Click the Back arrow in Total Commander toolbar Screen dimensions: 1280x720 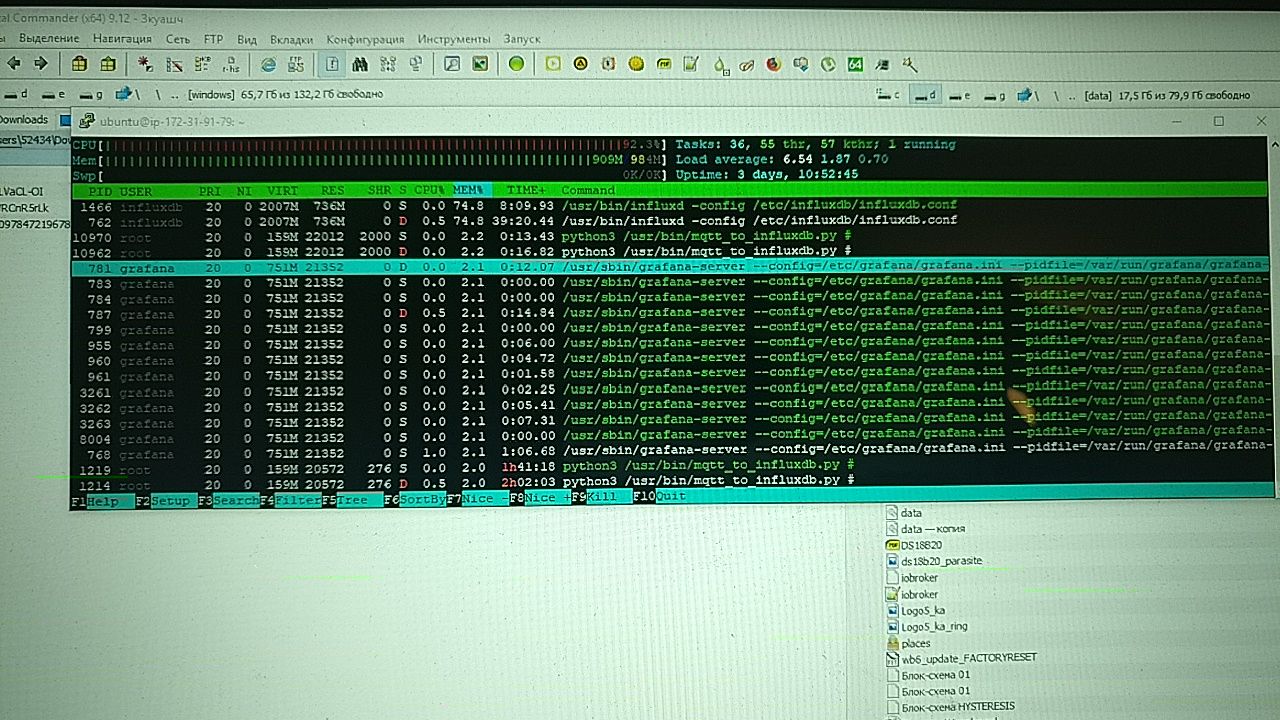(x=14, y=64)
